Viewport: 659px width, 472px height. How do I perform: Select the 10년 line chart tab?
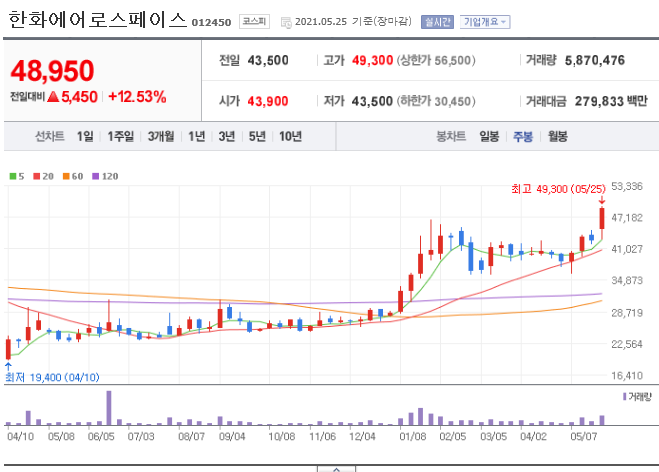tap(290, 136)
